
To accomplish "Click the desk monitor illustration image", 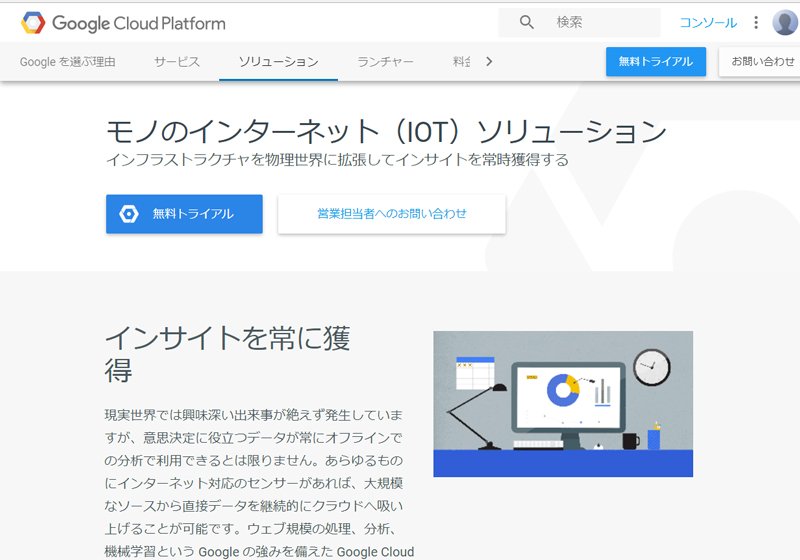I will 563,404.
